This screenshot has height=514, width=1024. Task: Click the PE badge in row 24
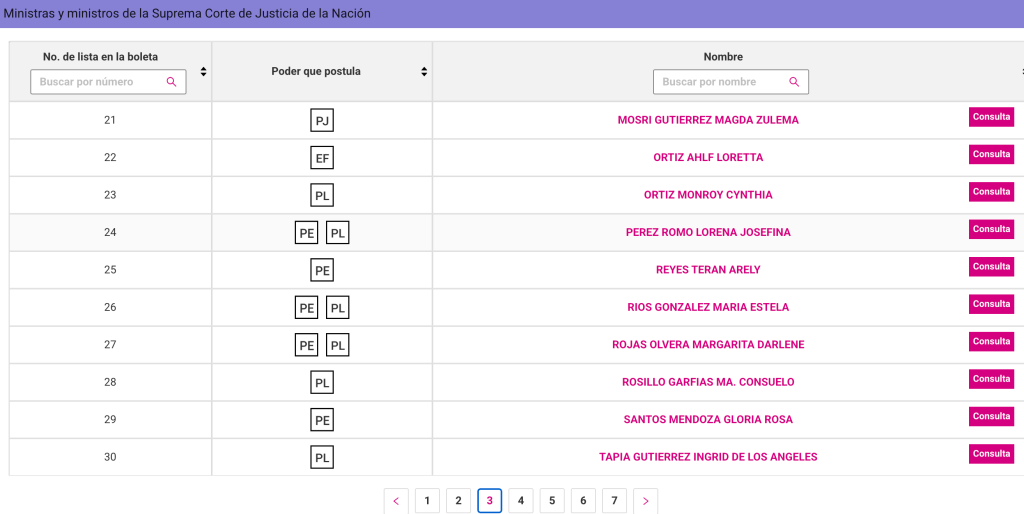pyautogui.click(x=307, y=233)
